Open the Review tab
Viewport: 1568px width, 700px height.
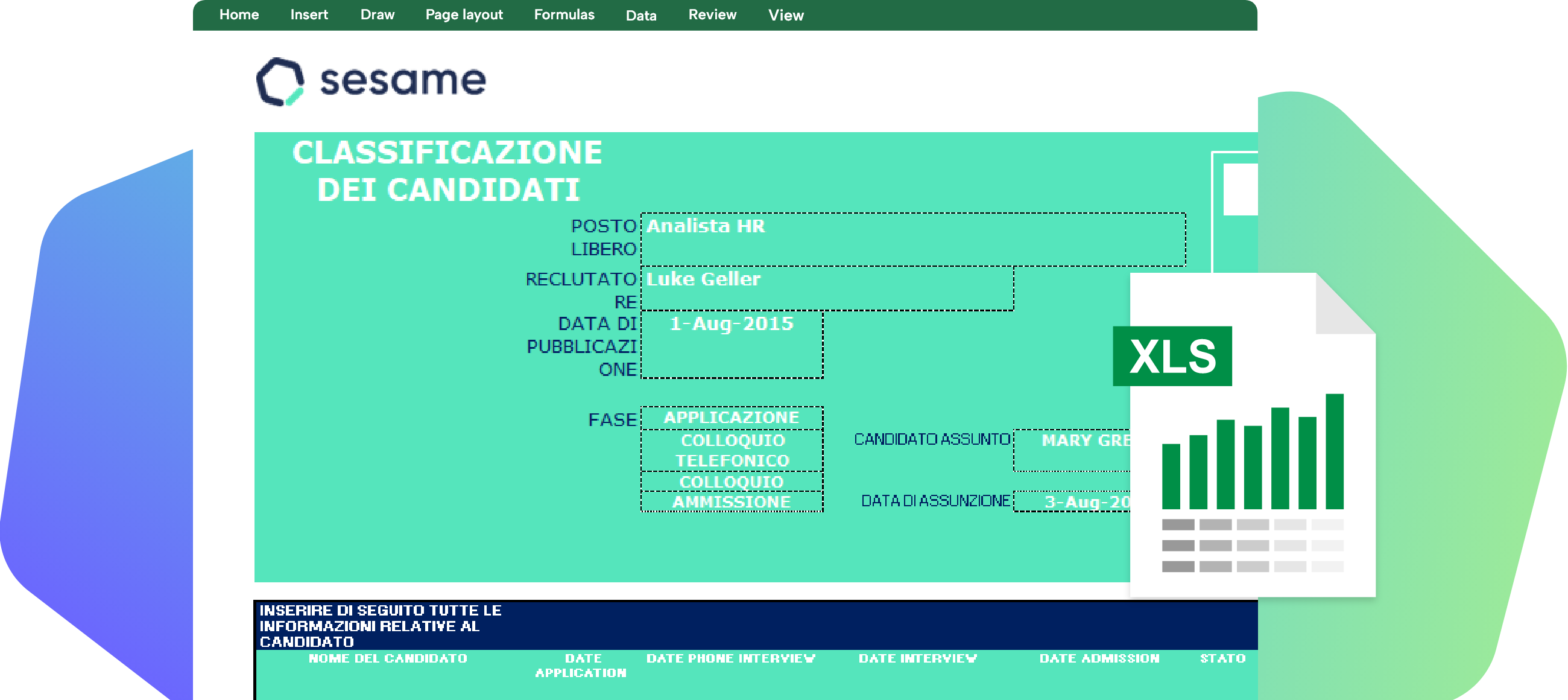pyautogui.click(x=712, y=14)
